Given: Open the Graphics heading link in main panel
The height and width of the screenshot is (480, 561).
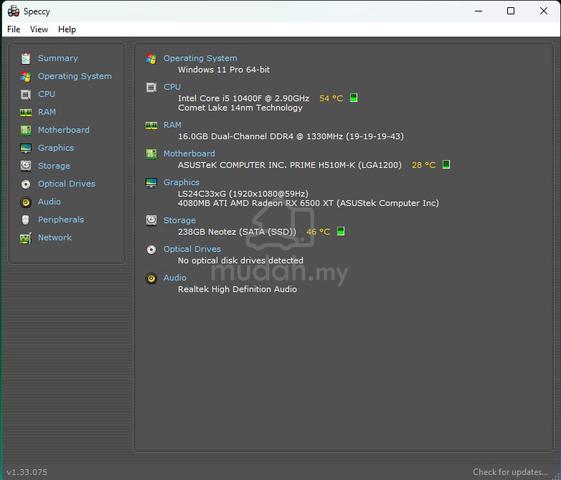Looking at the screenshot, I should (x=181, y=182).
